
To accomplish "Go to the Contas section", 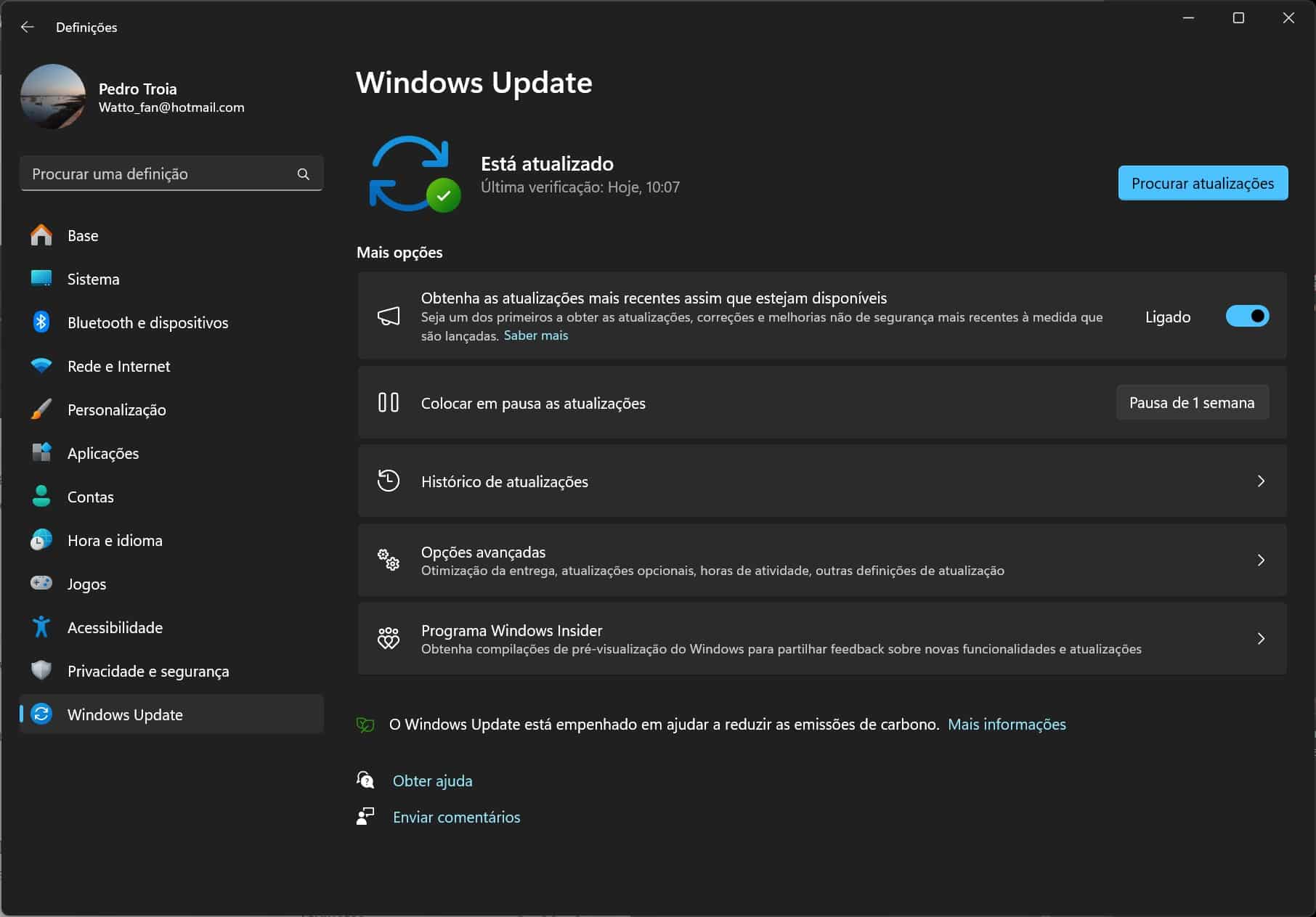I will 90,497.
